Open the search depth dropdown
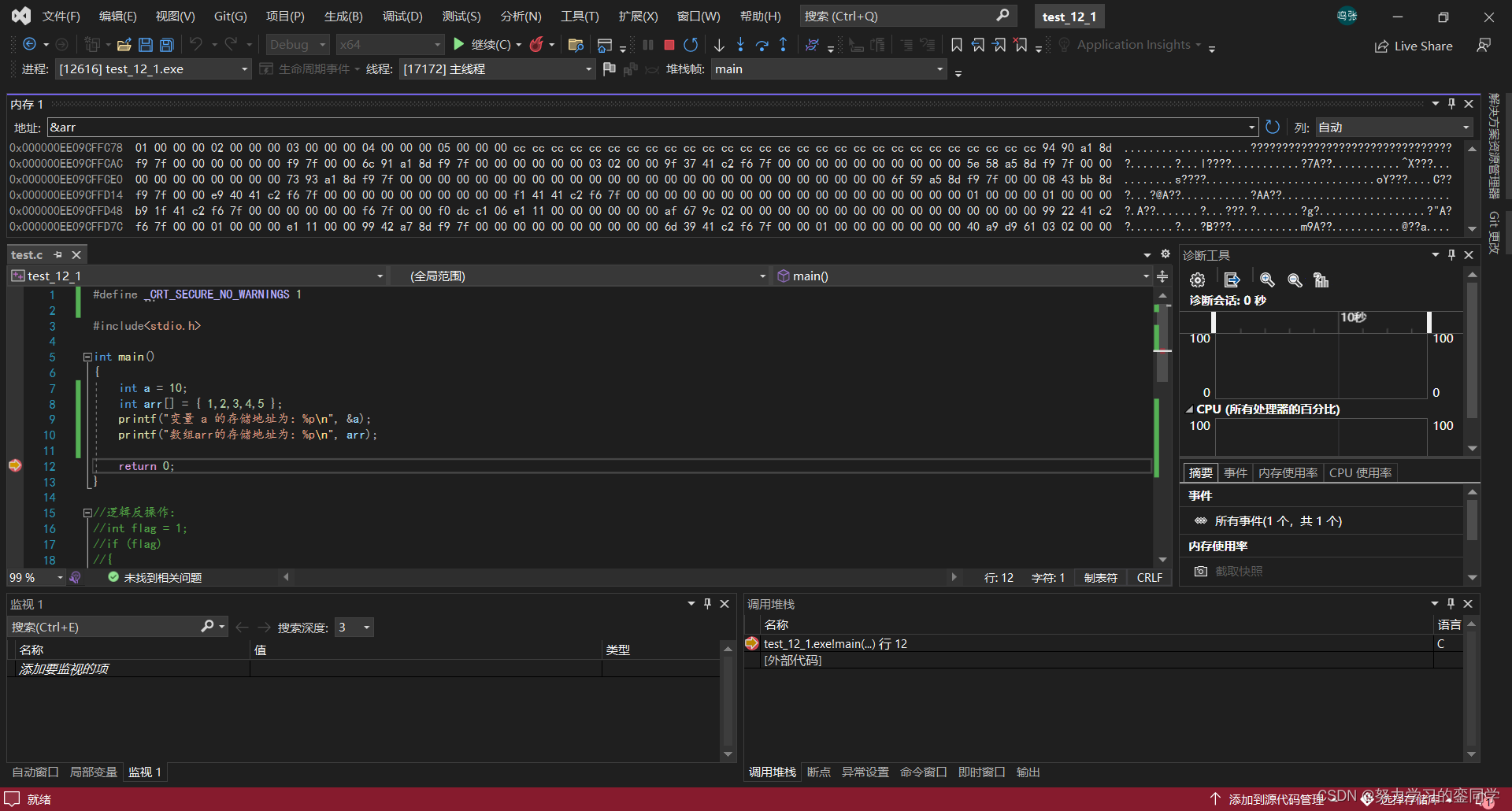 [366, 628]
